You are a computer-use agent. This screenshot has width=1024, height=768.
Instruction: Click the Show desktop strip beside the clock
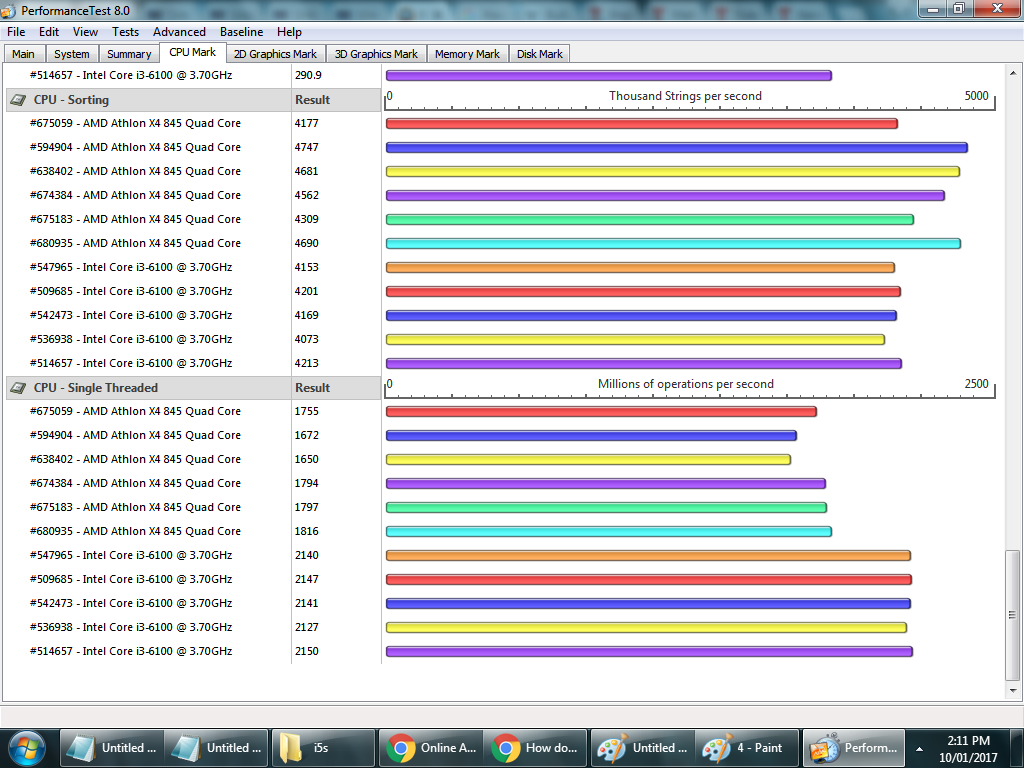tap(1016, 748)
